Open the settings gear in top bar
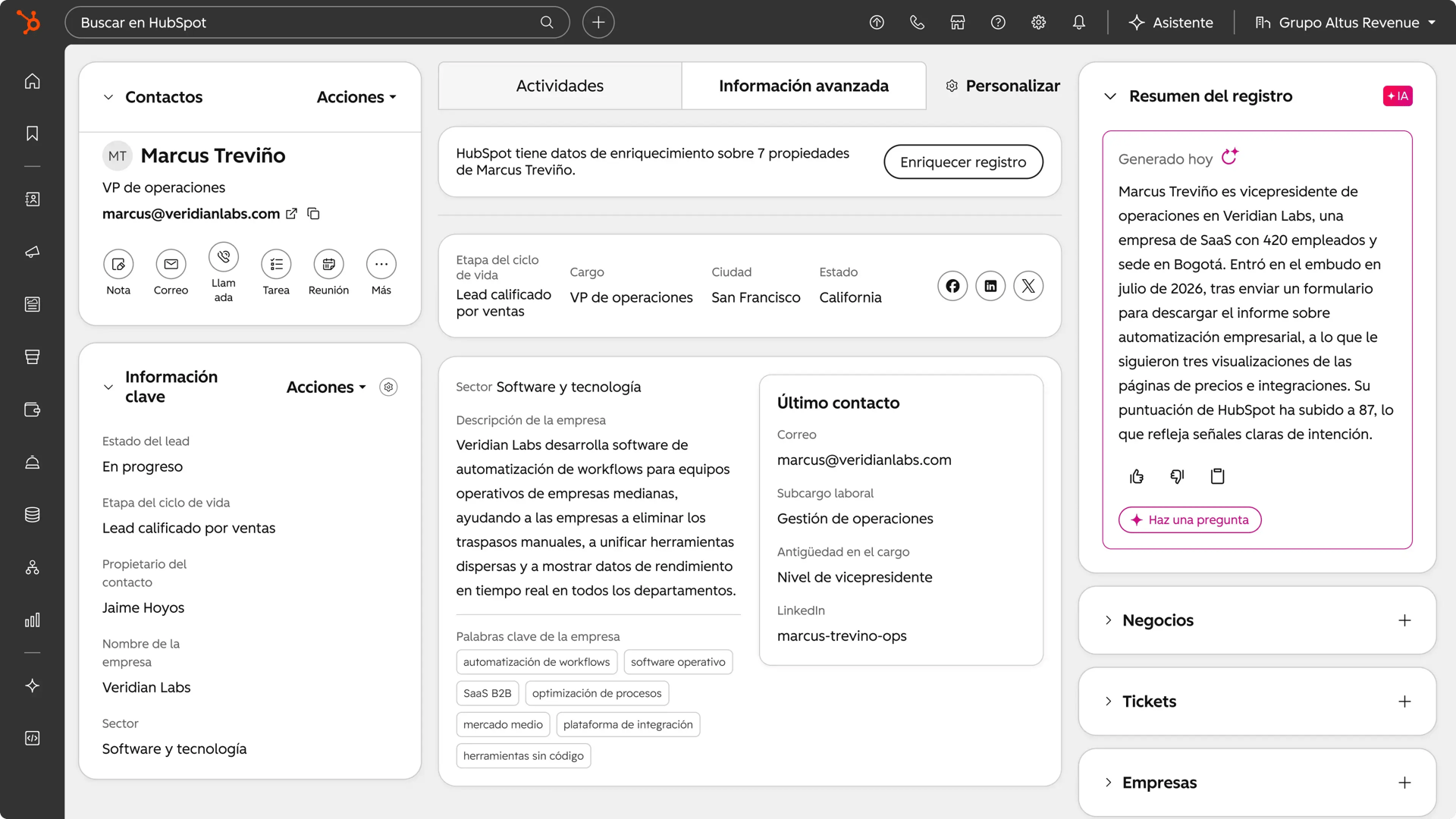The image size is (1456, 819). tap(1038, 23)
